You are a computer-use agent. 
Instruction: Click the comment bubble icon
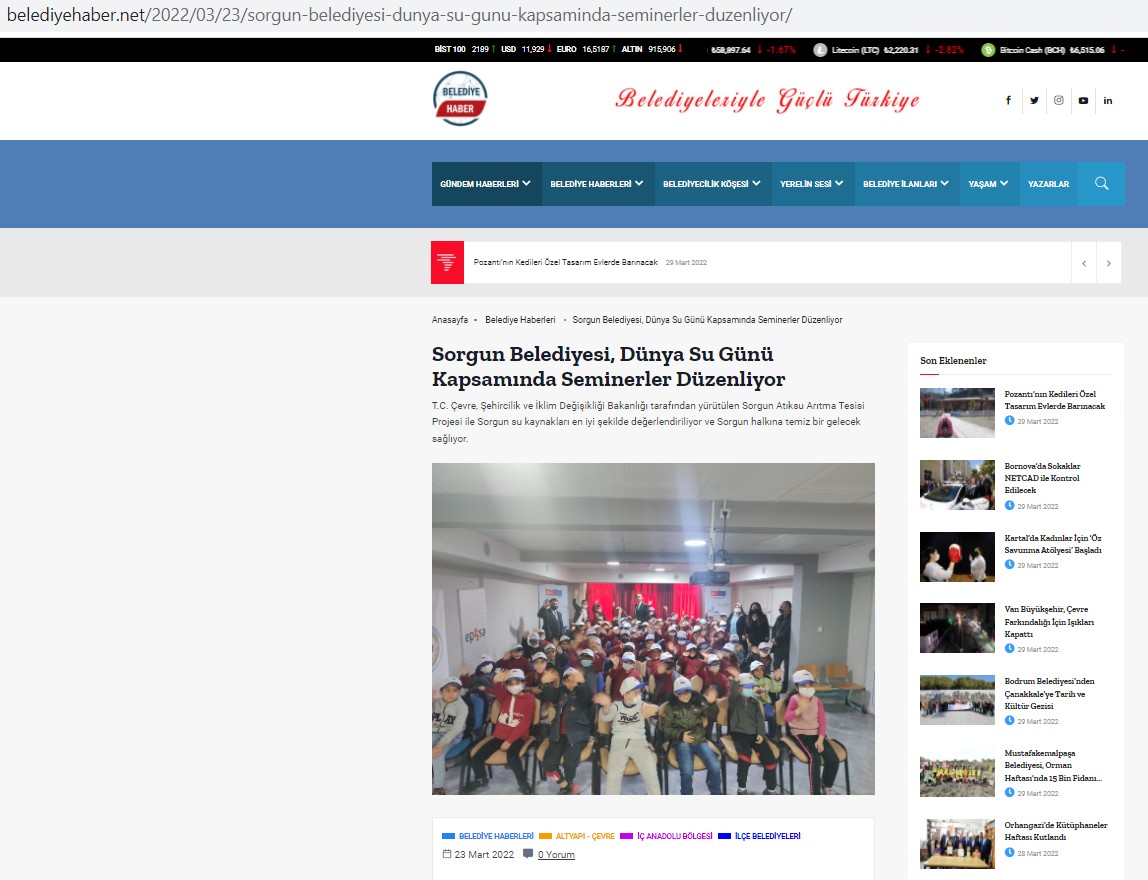(x=528, y=854)
